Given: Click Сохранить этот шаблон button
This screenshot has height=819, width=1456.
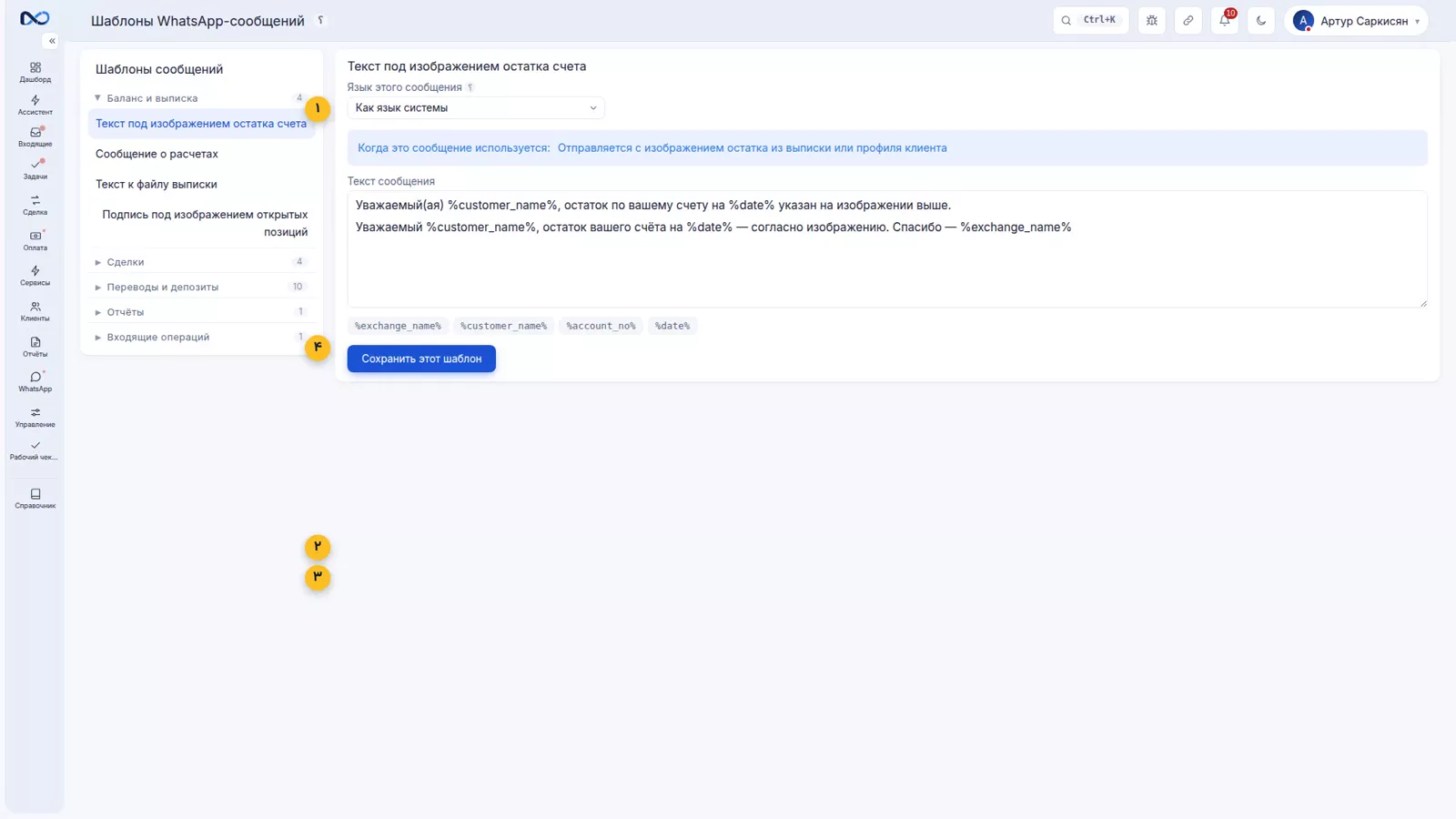Looking at the screenshot, I should [421, 359].
